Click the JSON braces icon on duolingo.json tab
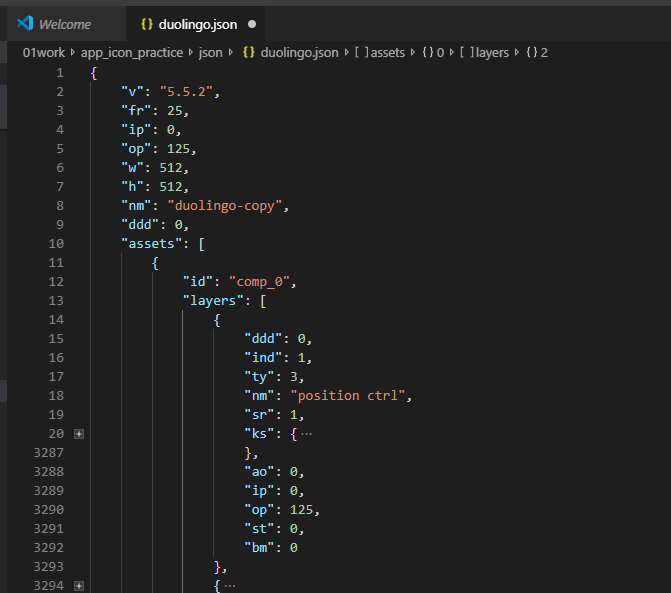This screenshot has width=671, height=593. point(146,23)
